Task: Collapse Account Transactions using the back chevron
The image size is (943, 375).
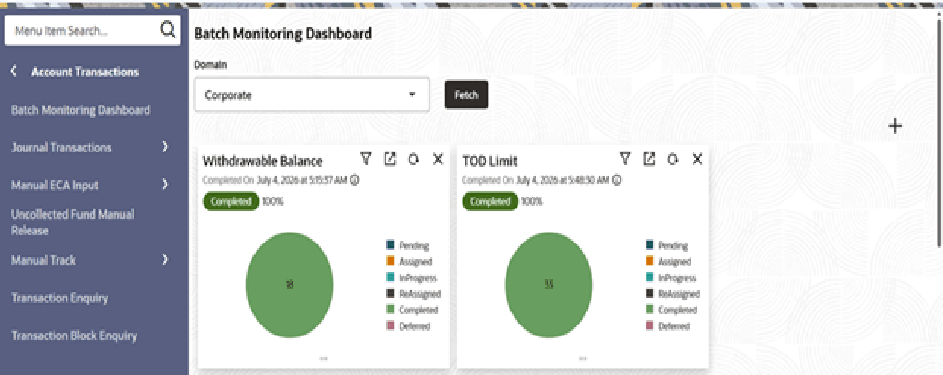Action: 14,72
